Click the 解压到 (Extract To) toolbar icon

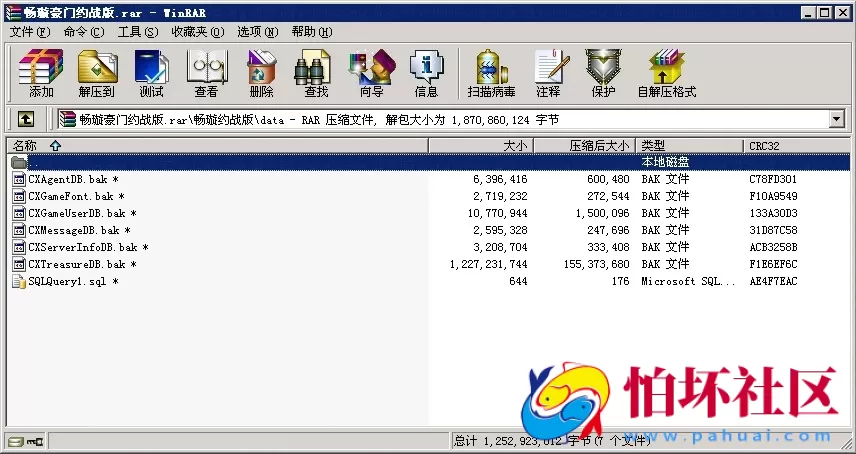click(x=97, y=67)
